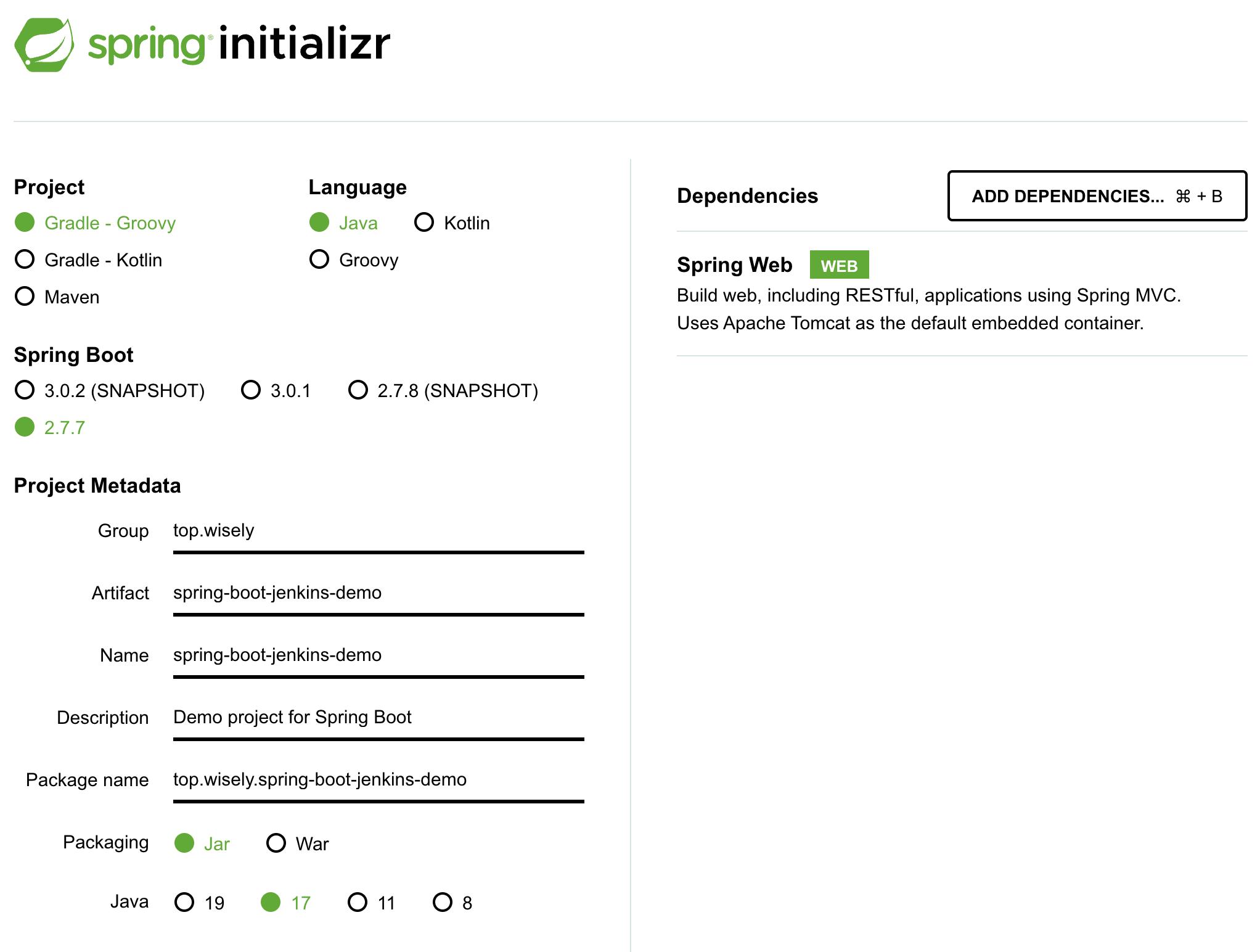1260x952 pixels.
Task: Choose Spring Boot 3.0.2 (SNAPSHOT)
Action: [x=25, y=390]
